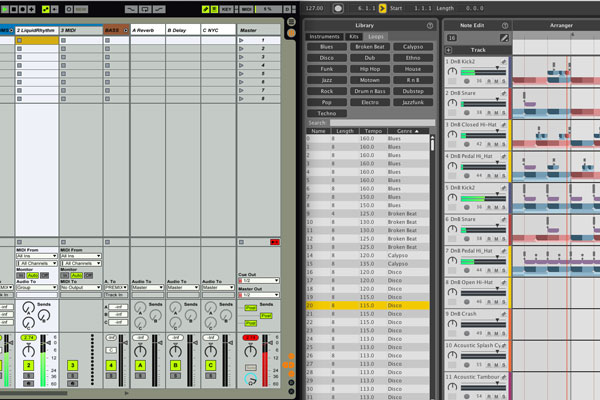Toggle track activator 2 in mixer
This screenshot has height=400, width=600.
click(x=28, y=365)
